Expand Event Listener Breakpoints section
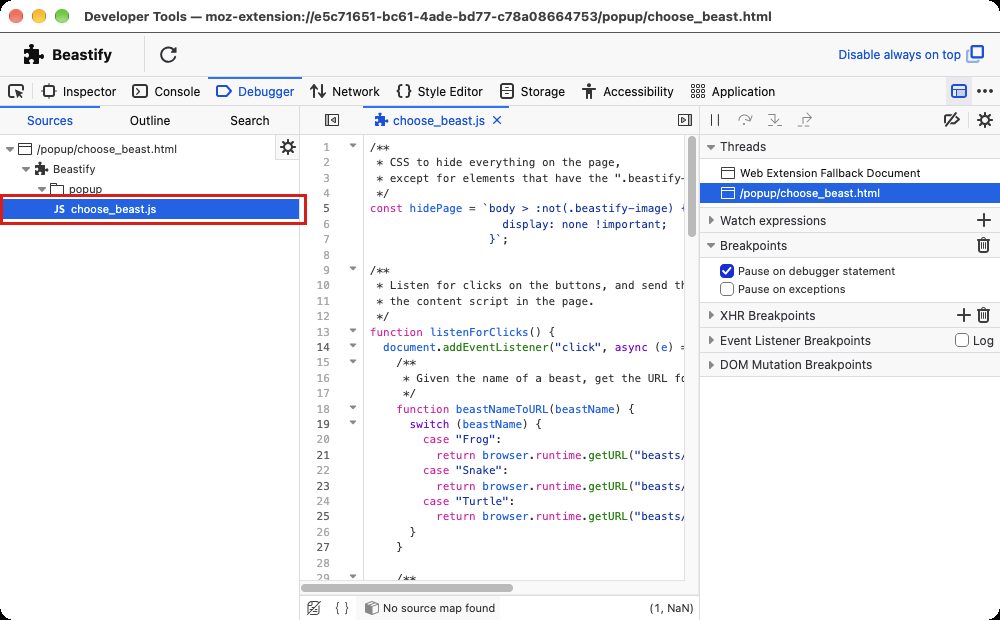Image resolution: width=1000 pixels, height=620 pixels. pos(711,341)
